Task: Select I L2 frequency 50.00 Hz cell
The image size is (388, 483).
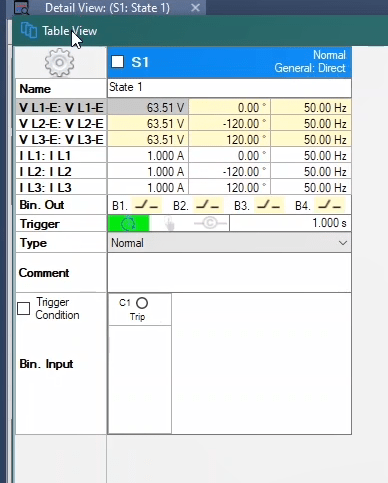Action: [311, 171]
